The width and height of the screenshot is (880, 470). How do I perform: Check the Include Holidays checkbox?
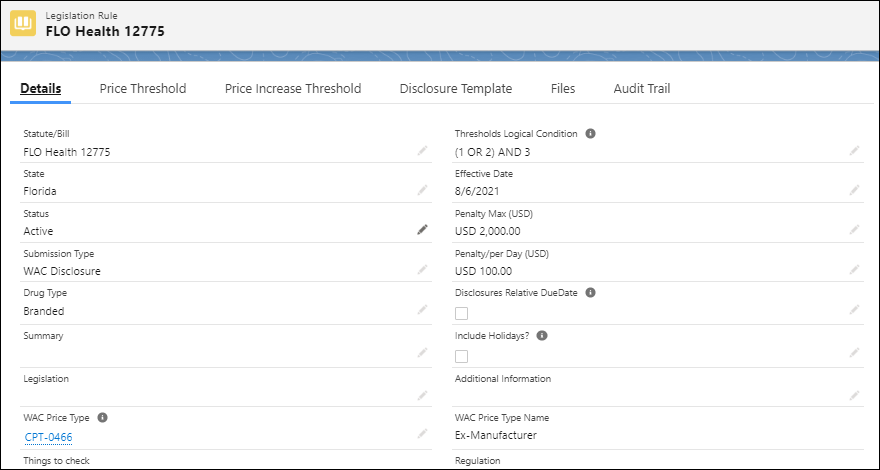click(461, 357)
